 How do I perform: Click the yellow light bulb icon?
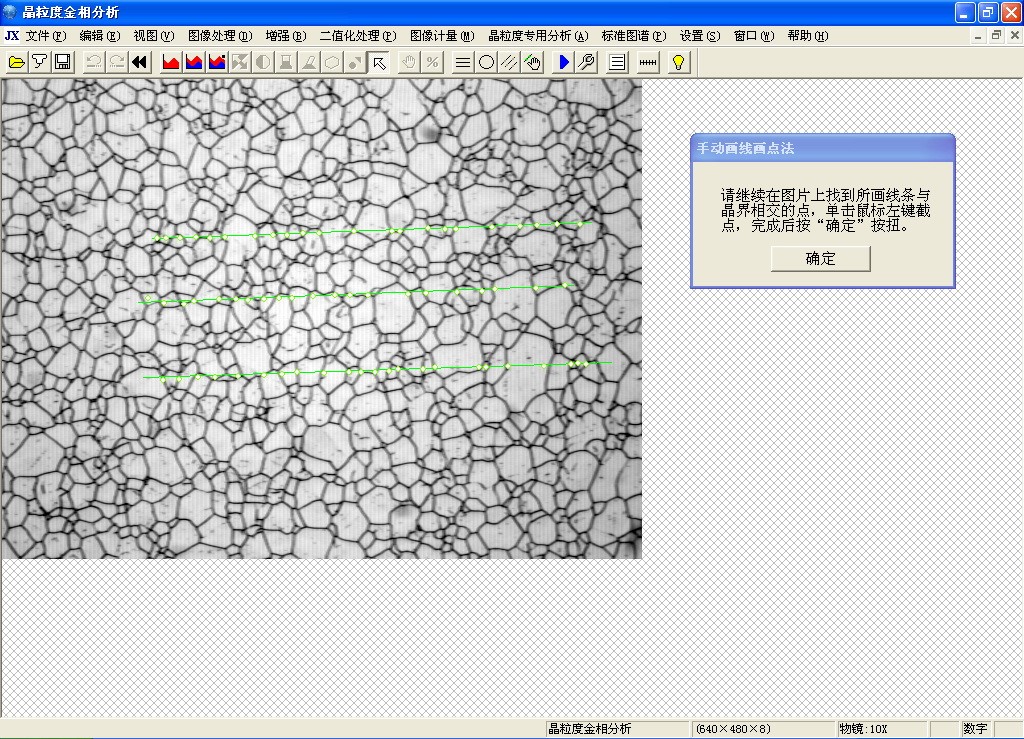pos(679,62)
